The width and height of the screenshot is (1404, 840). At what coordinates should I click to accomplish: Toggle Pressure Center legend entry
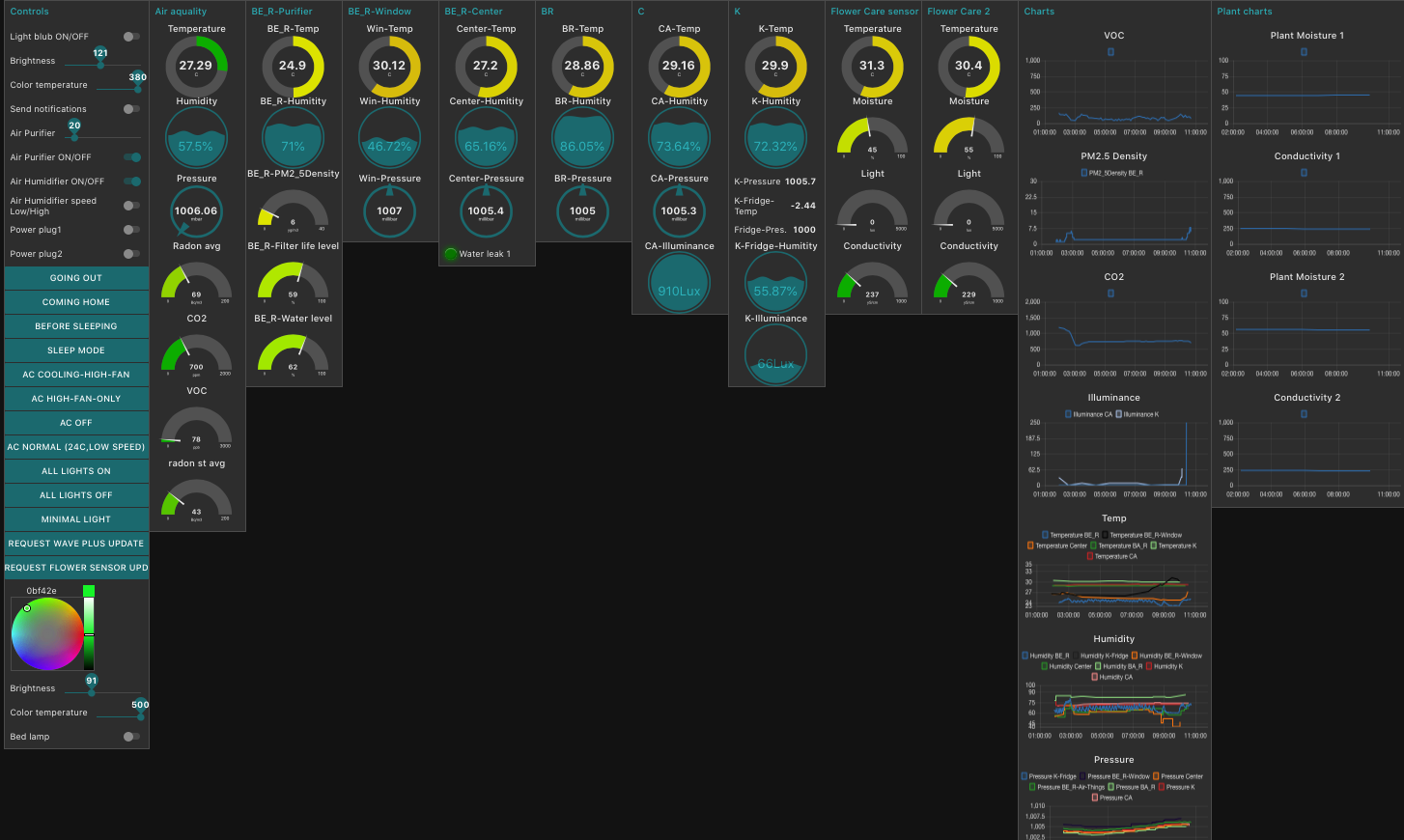tap(1178, 776)
